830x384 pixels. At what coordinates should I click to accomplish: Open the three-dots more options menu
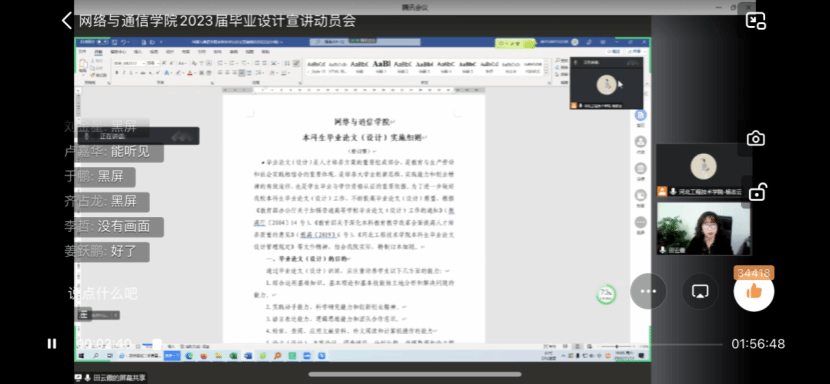pos(648,291)
